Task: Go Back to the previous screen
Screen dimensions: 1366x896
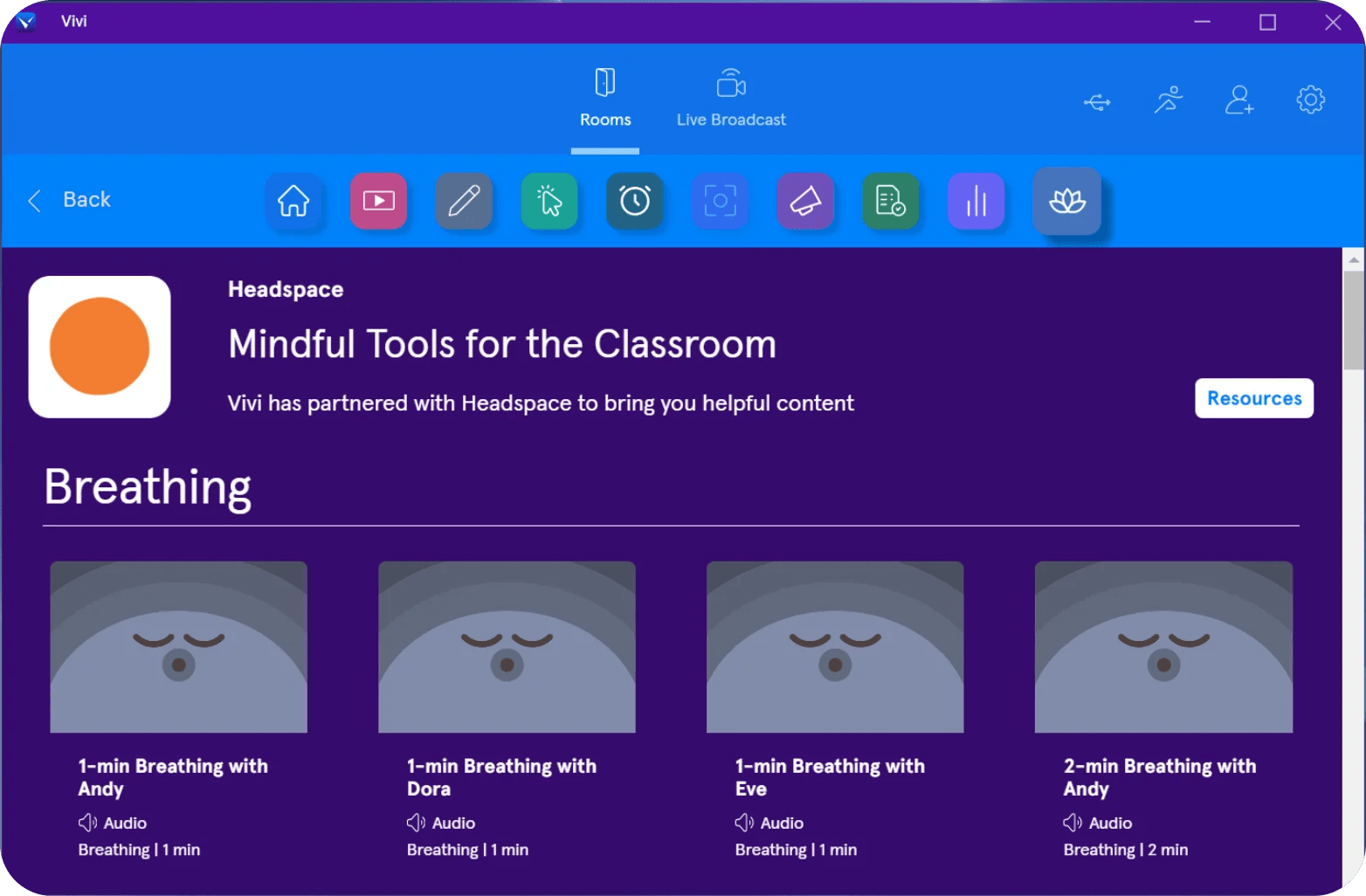Action: coord(70,200)
